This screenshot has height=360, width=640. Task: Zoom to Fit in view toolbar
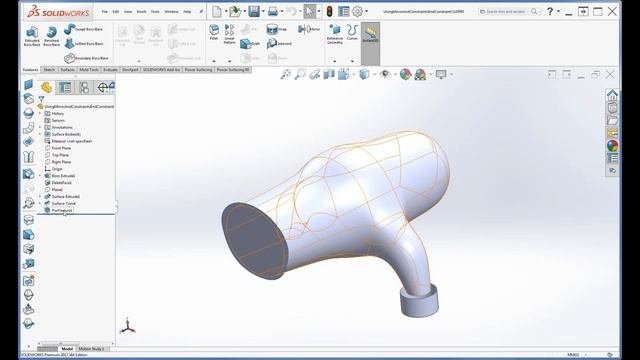[285, 74]
